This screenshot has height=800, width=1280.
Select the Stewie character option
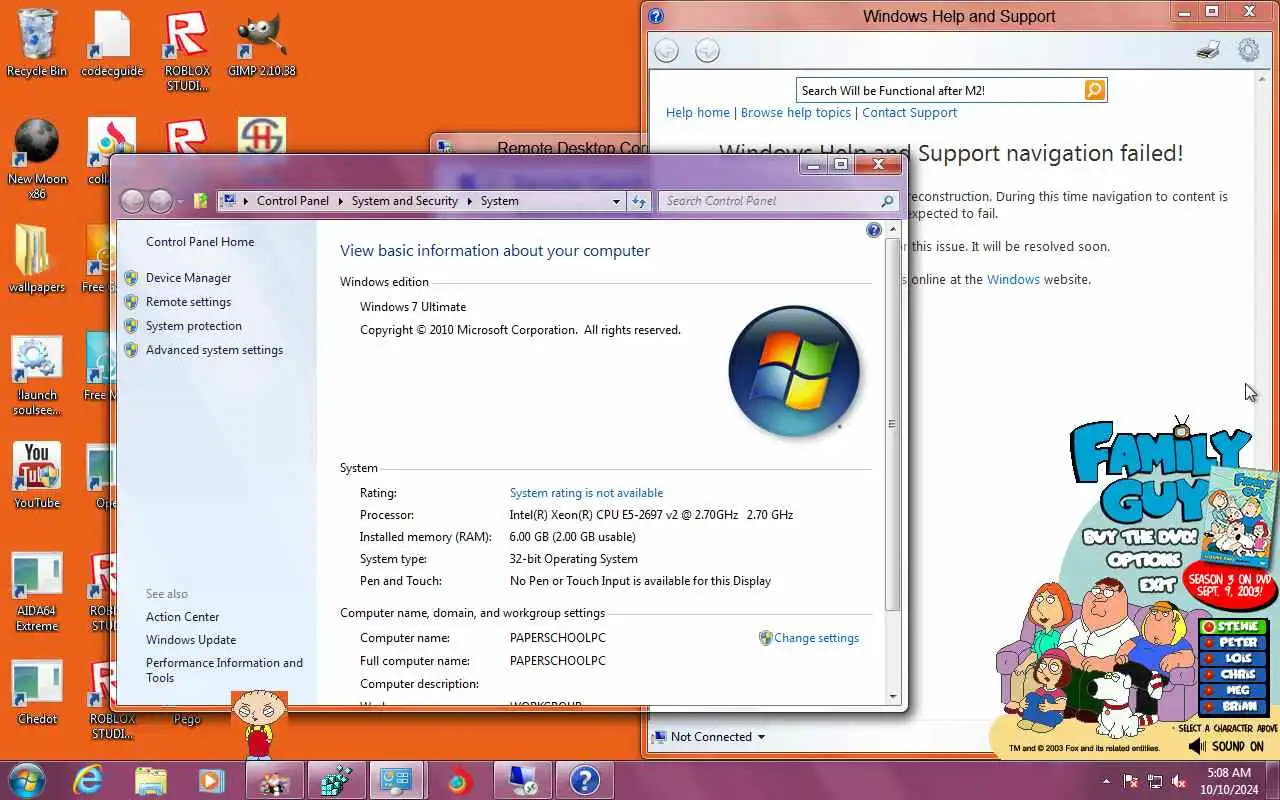(1233, 627)
